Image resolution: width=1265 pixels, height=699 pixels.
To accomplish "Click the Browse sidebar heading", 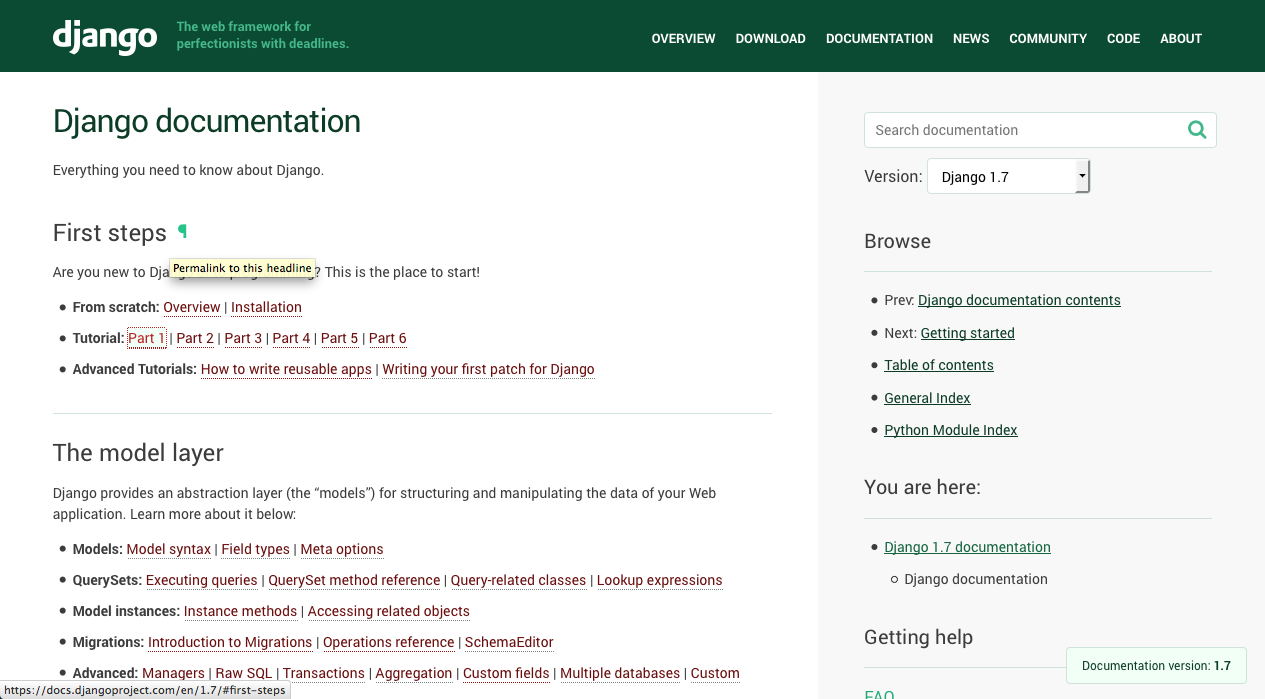I will (x=897, y=241).
